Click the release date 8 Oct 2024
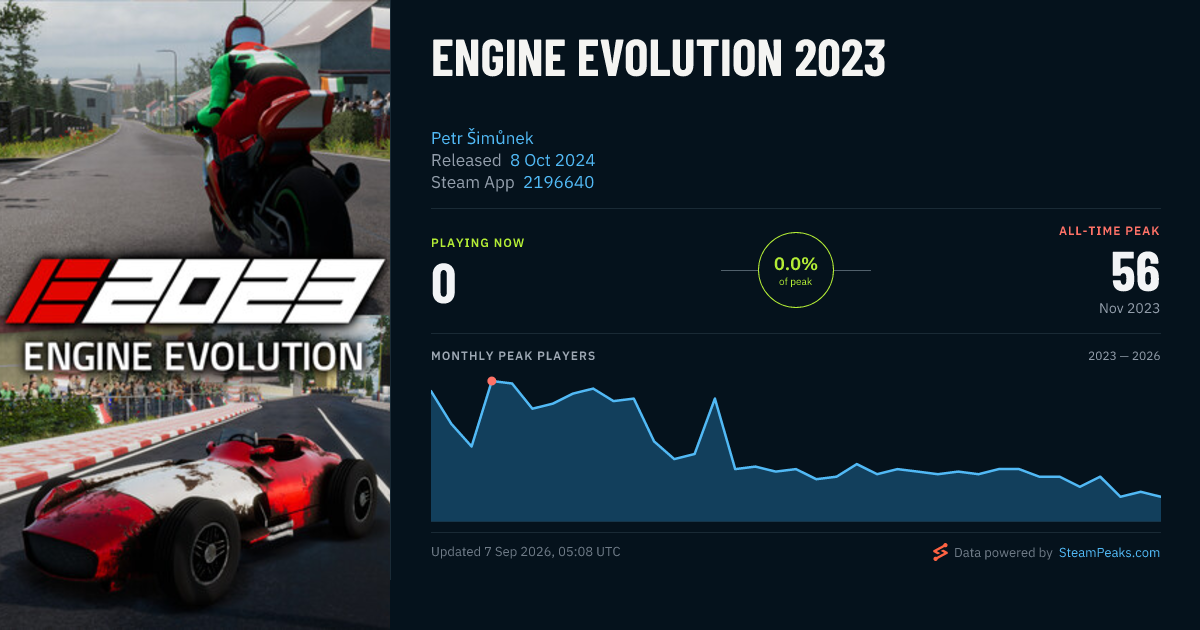1200x630 pixels. pyautogui.click(x=552, y=160)
